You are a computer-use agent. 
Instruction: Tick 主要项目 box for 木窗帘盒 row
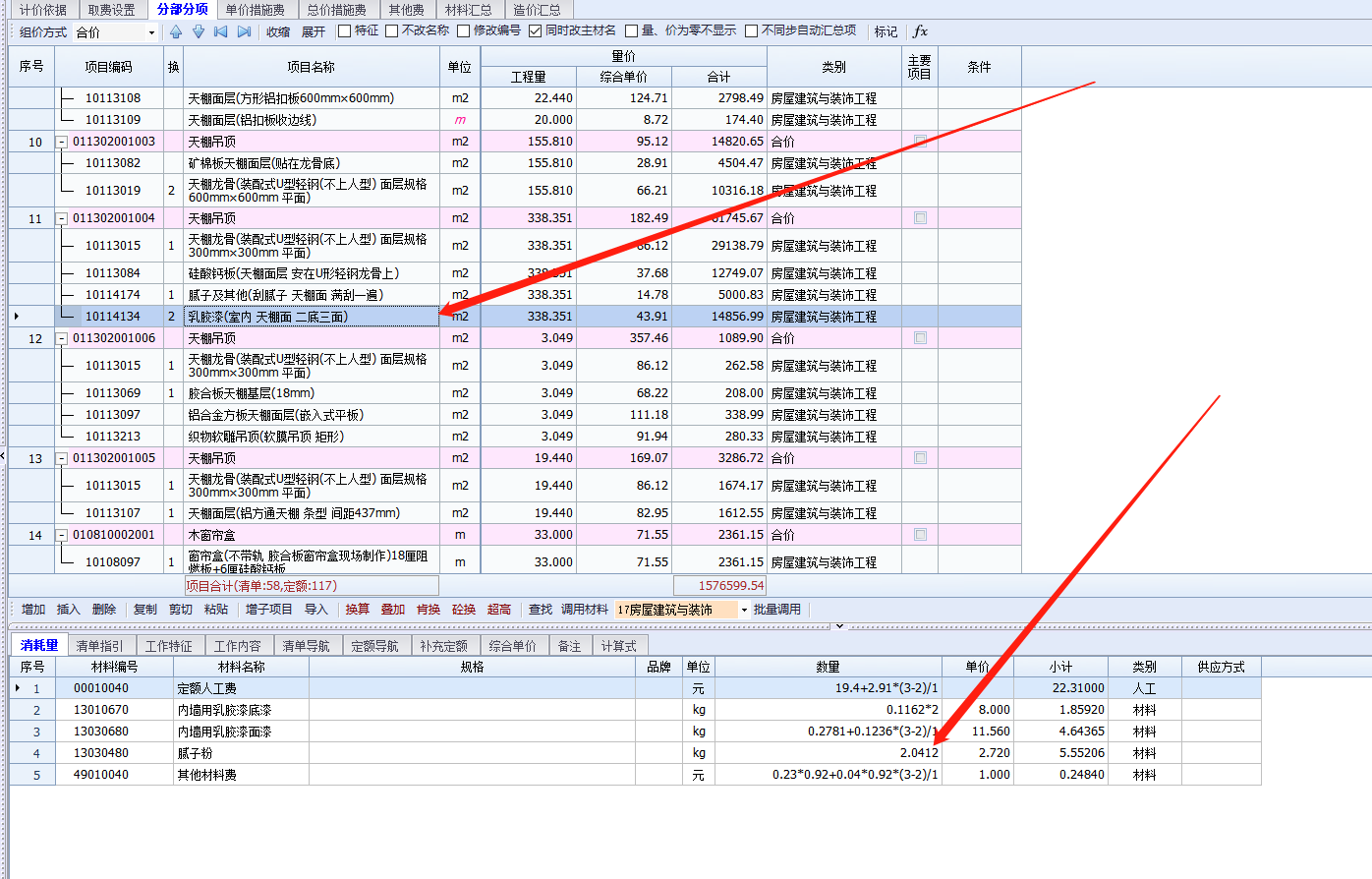(920, 535)
